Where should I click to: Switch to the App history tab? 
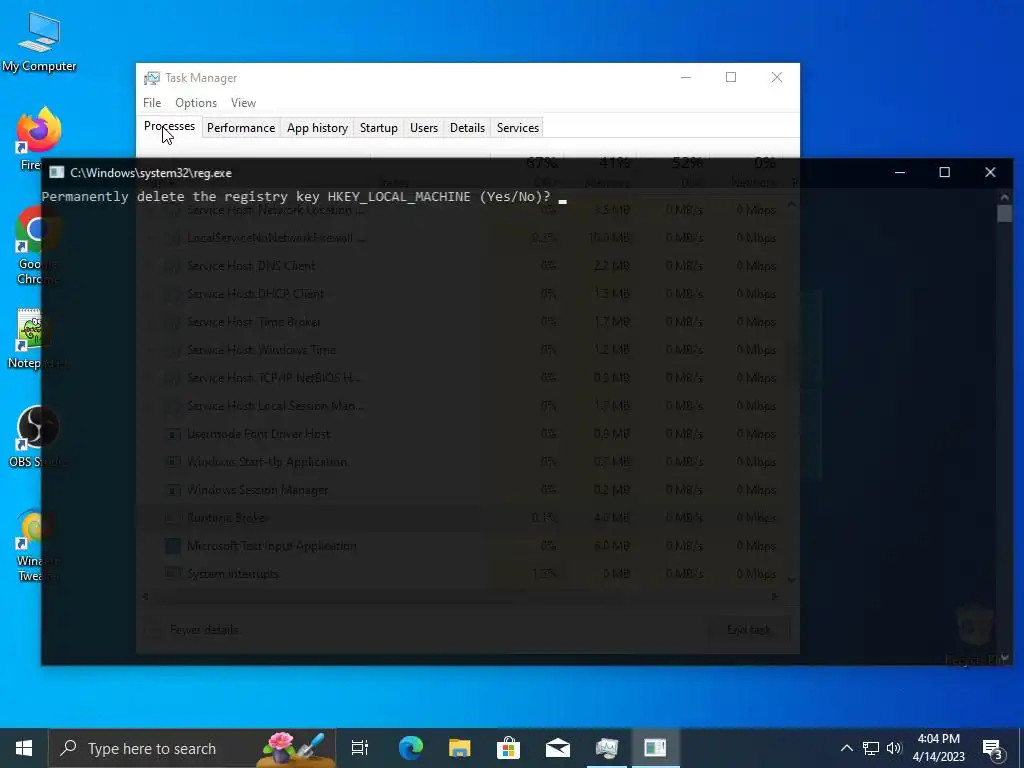(317, 127)
